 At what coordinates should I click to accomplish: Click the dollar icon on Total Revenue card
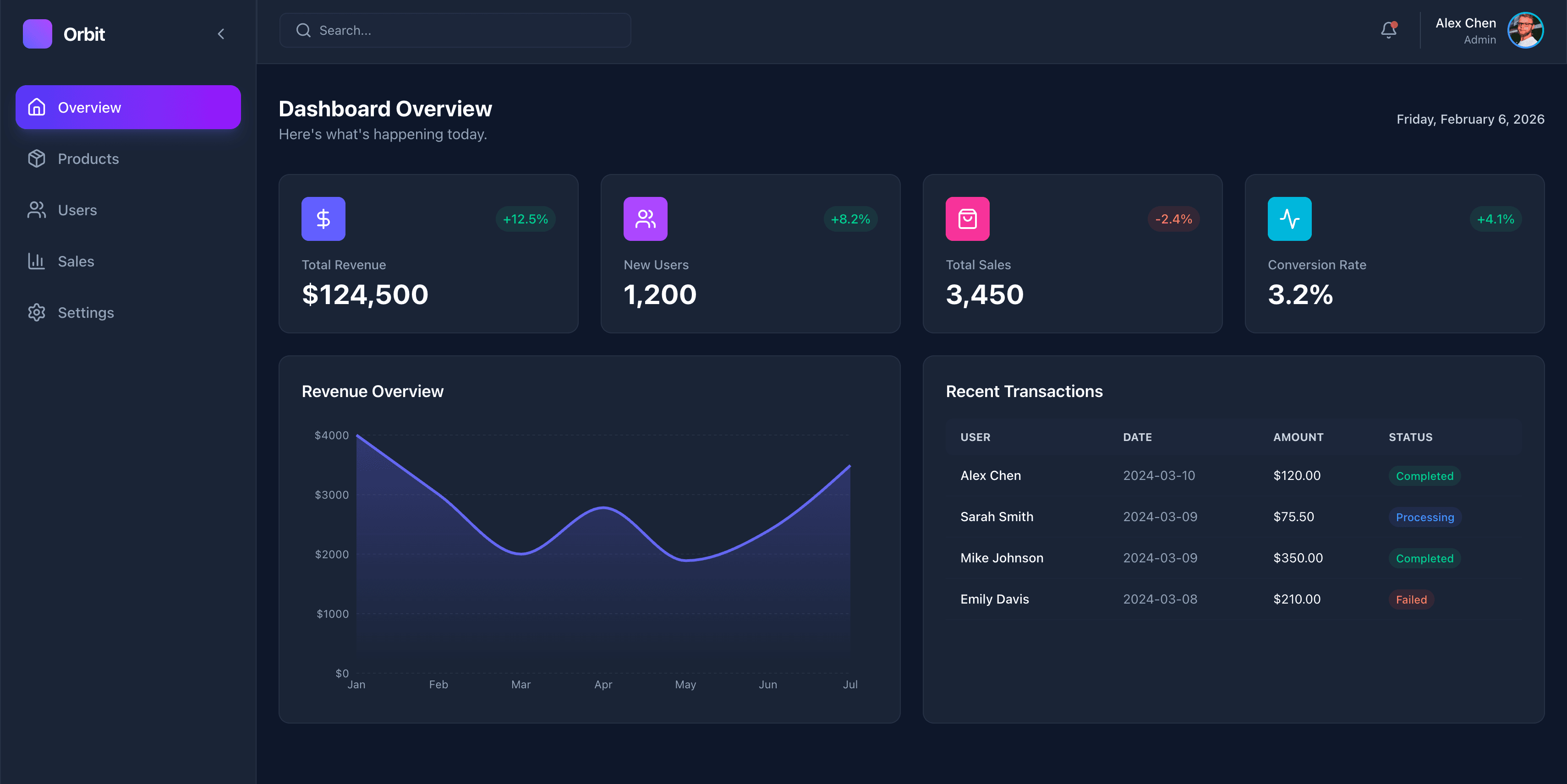(x=323, y=218)
